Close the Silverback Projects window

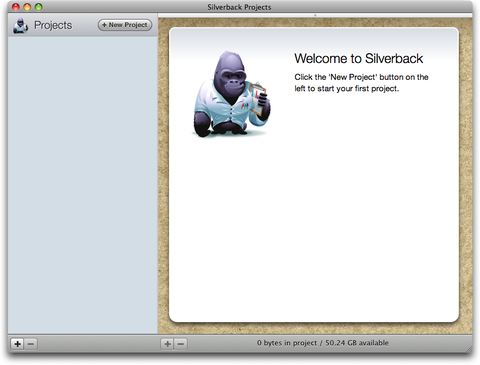[16, 7]
